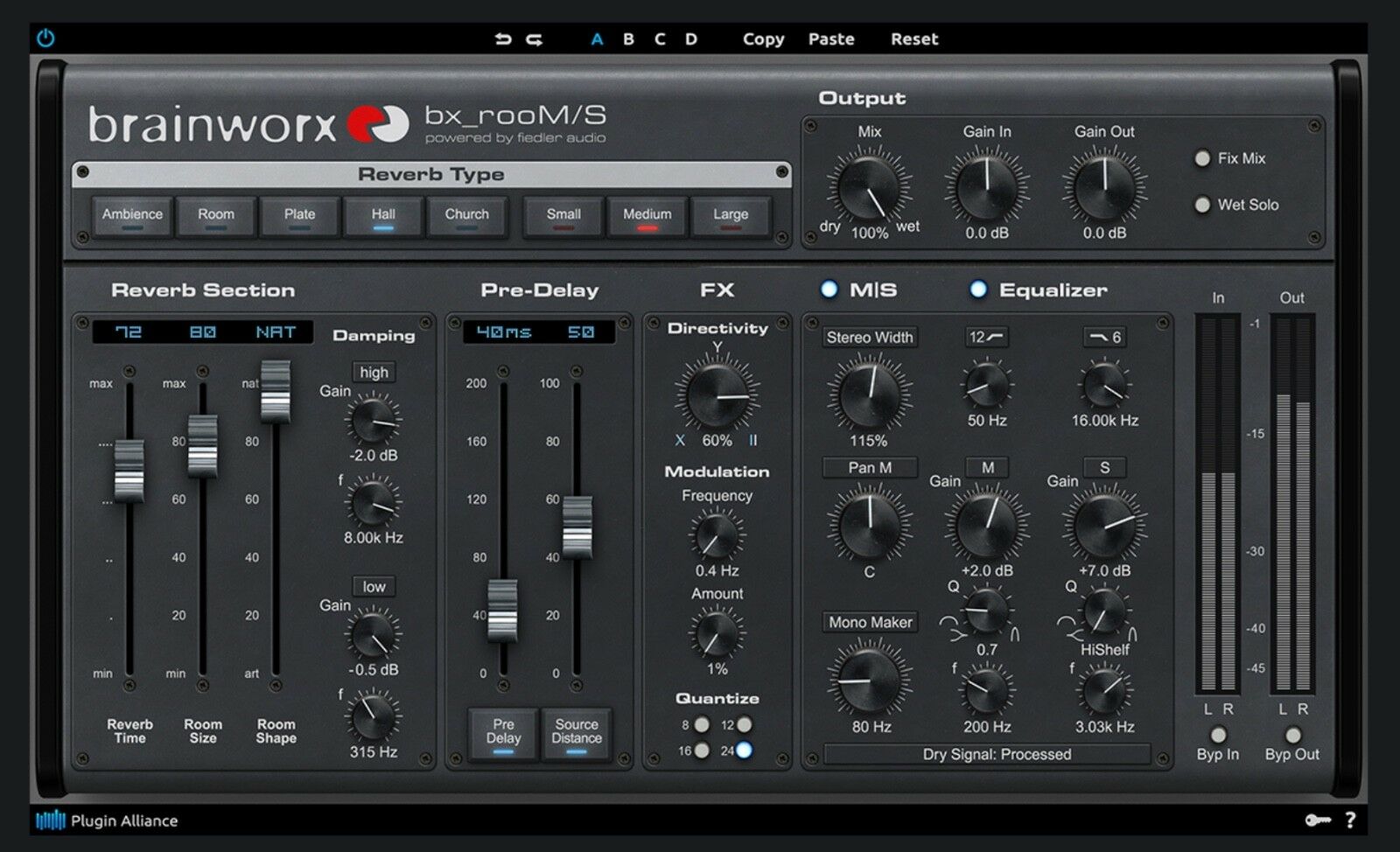Click the high Damping Gain knob
The image size is (1400, 852).
pyautogui.click(x=373, y=419)
